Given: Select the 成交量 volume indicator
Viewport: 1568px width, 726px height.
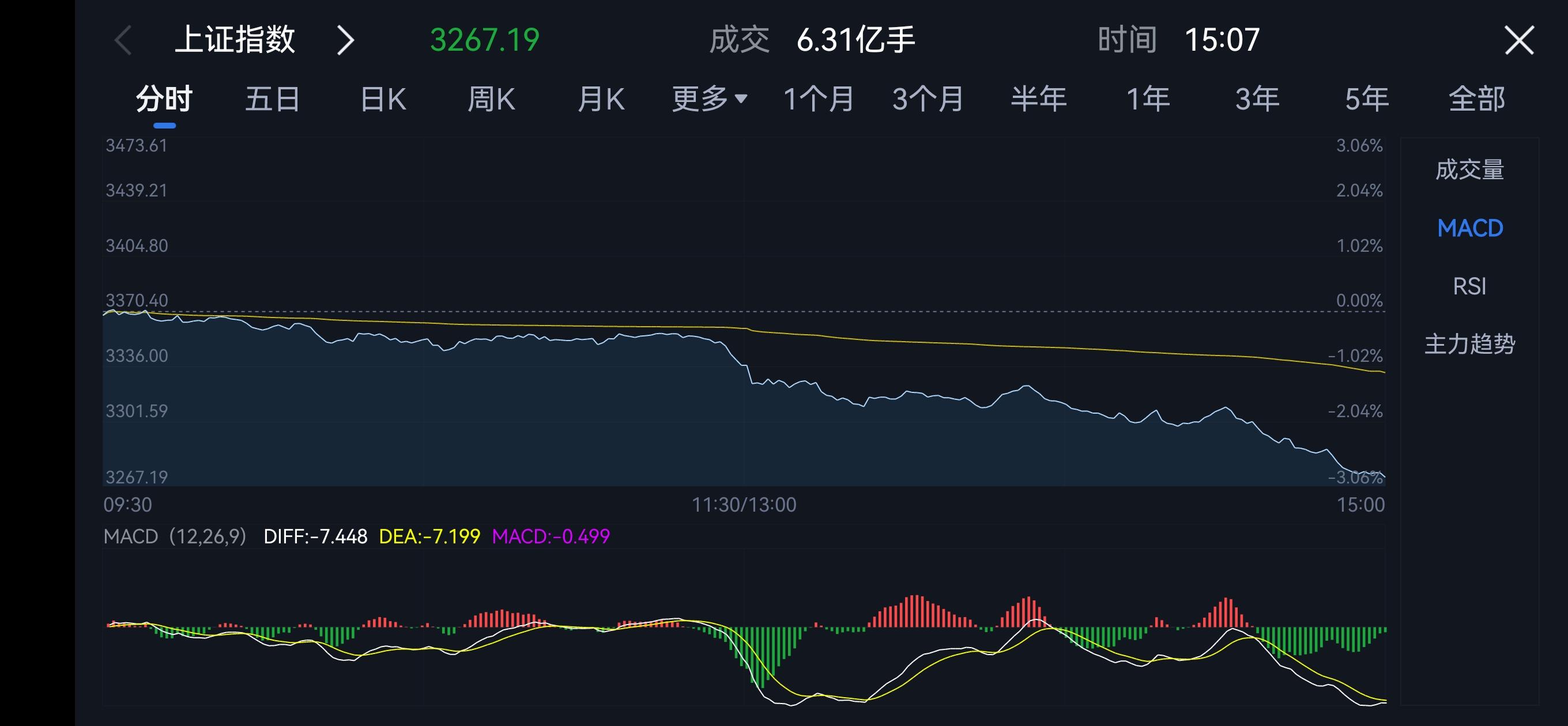Looking at the screenshot, I should (1469, 171).
